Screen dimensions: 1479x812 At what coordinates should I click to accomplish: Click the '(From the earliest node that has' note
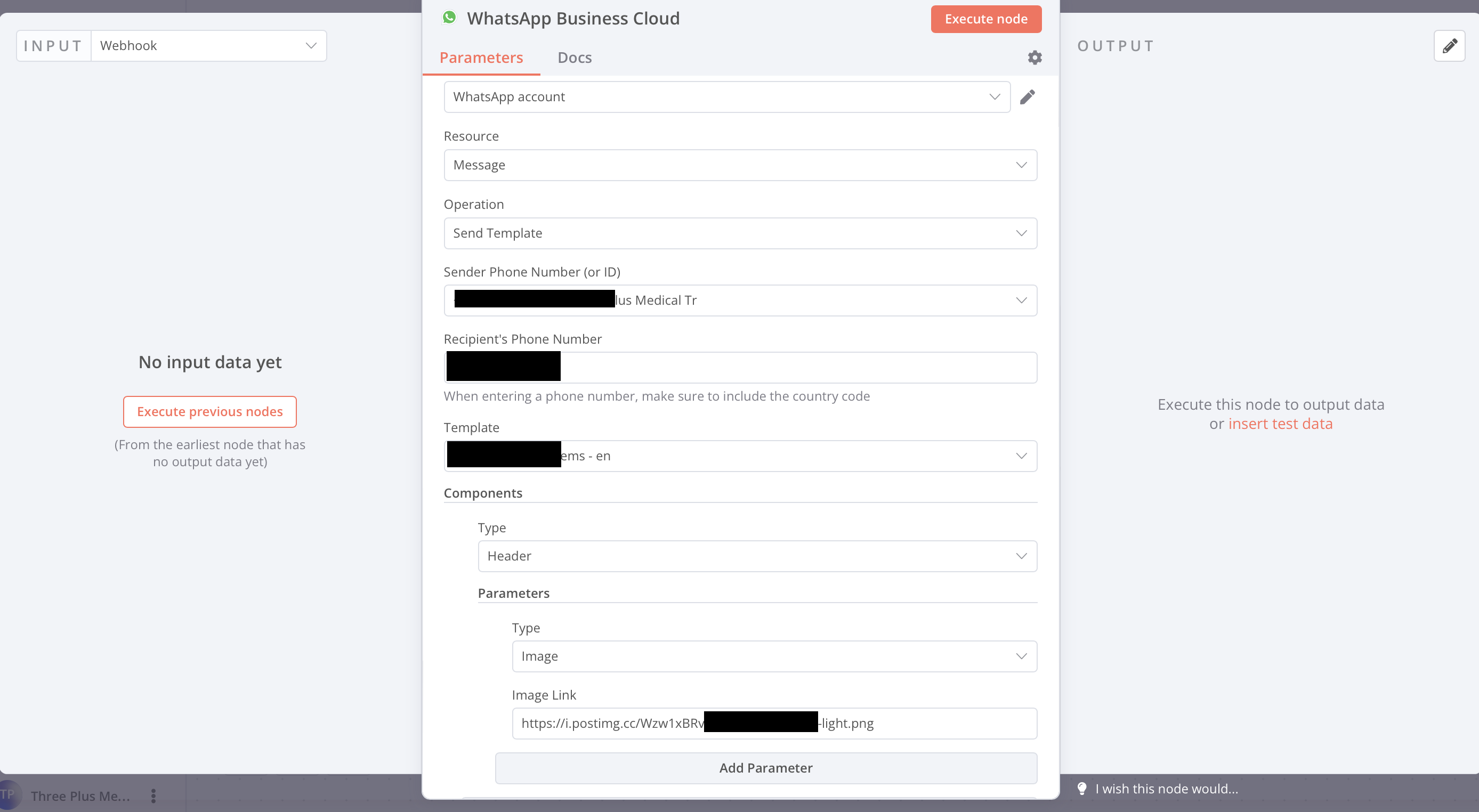pos(209,445)
